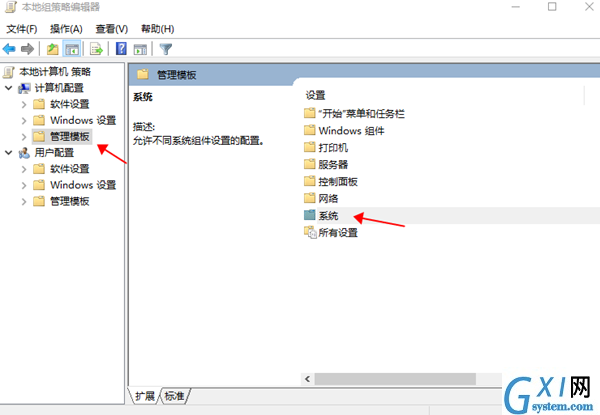This screenshot has width=600, height=415.
Task: Expand Windows 设置 under 用户配置
Action: point(24,185)
